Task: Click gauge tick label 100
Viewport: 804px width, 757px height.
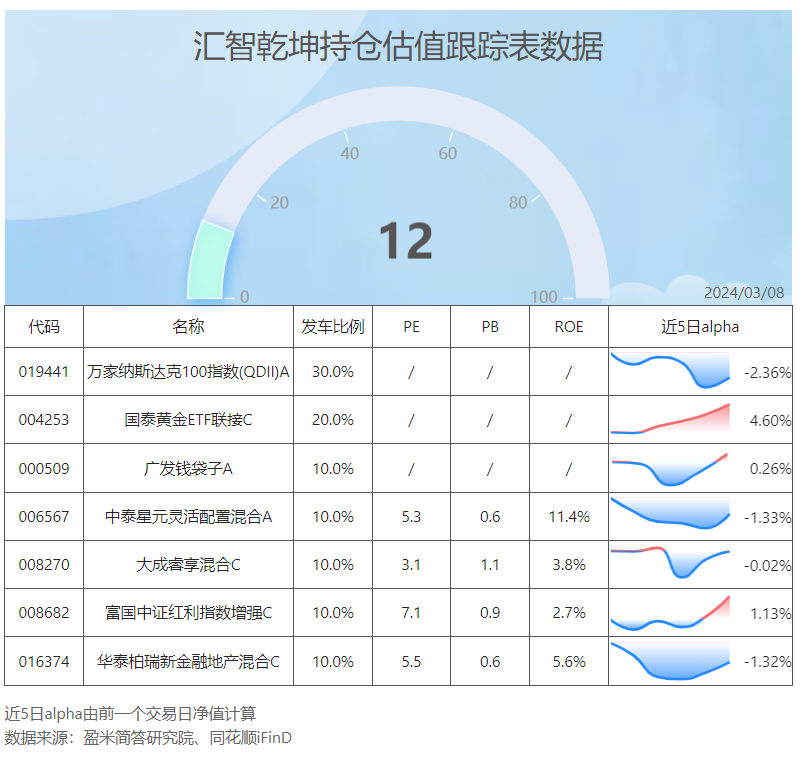Action: point(544,297)
